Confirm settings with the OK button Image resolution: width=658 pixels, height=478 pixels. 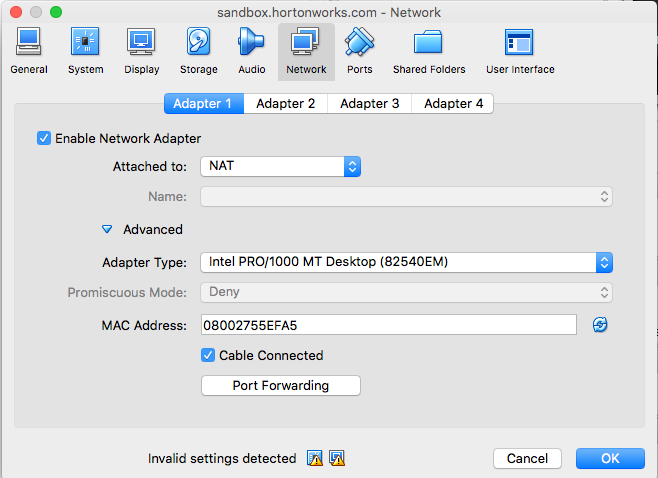click(x=610, y=458)
